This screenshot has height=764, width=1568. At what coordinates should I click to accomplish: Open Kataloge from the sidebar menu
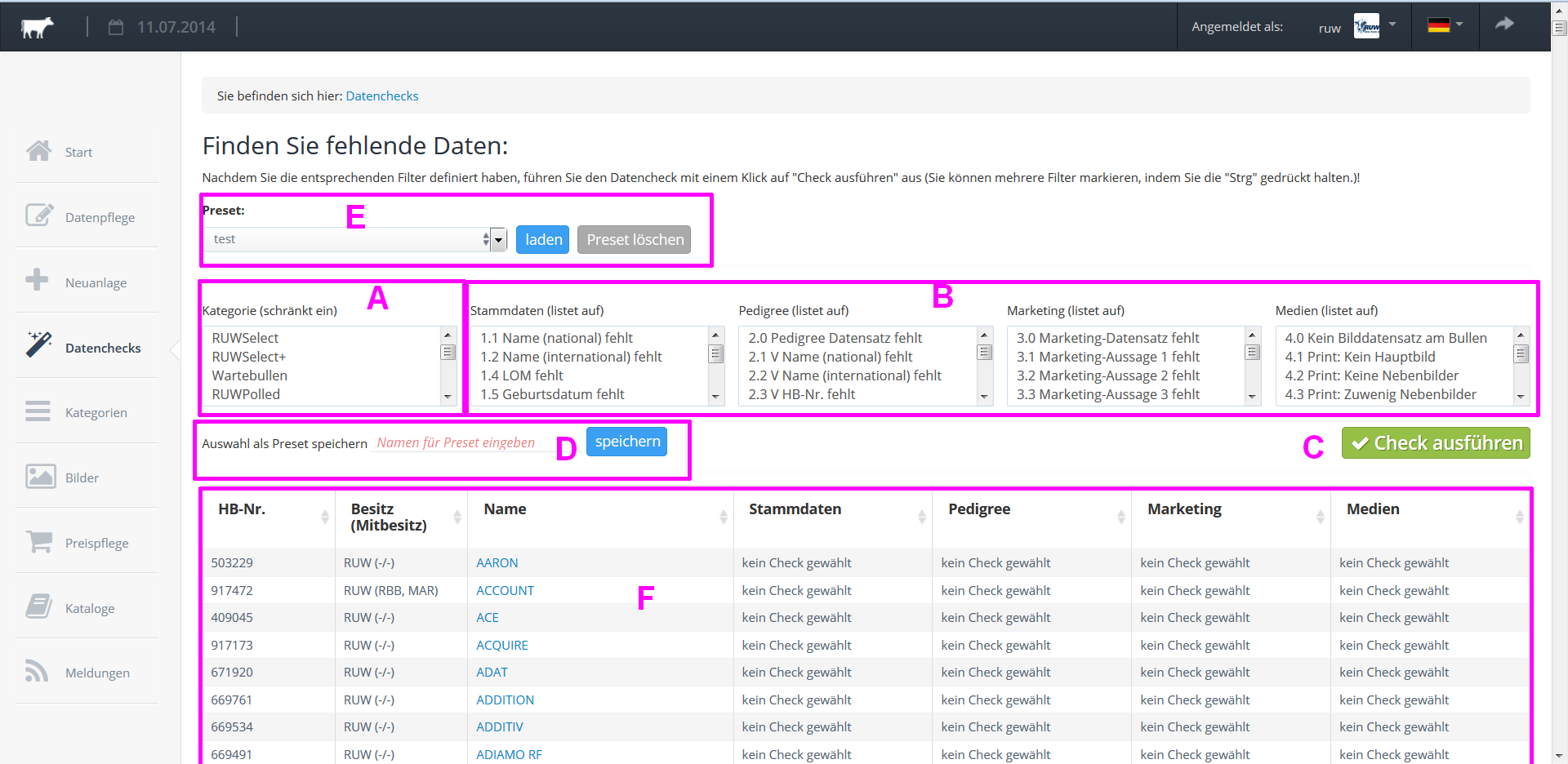pos(90,609)
